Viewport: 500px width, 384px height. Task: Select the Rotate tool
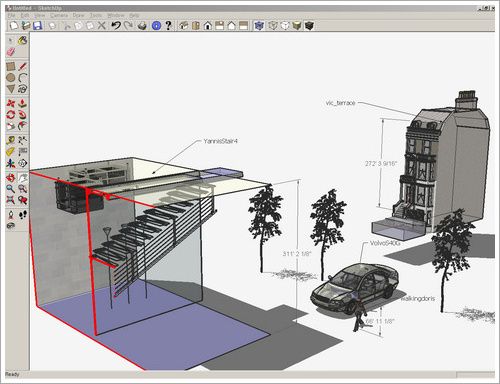point(11,115)
